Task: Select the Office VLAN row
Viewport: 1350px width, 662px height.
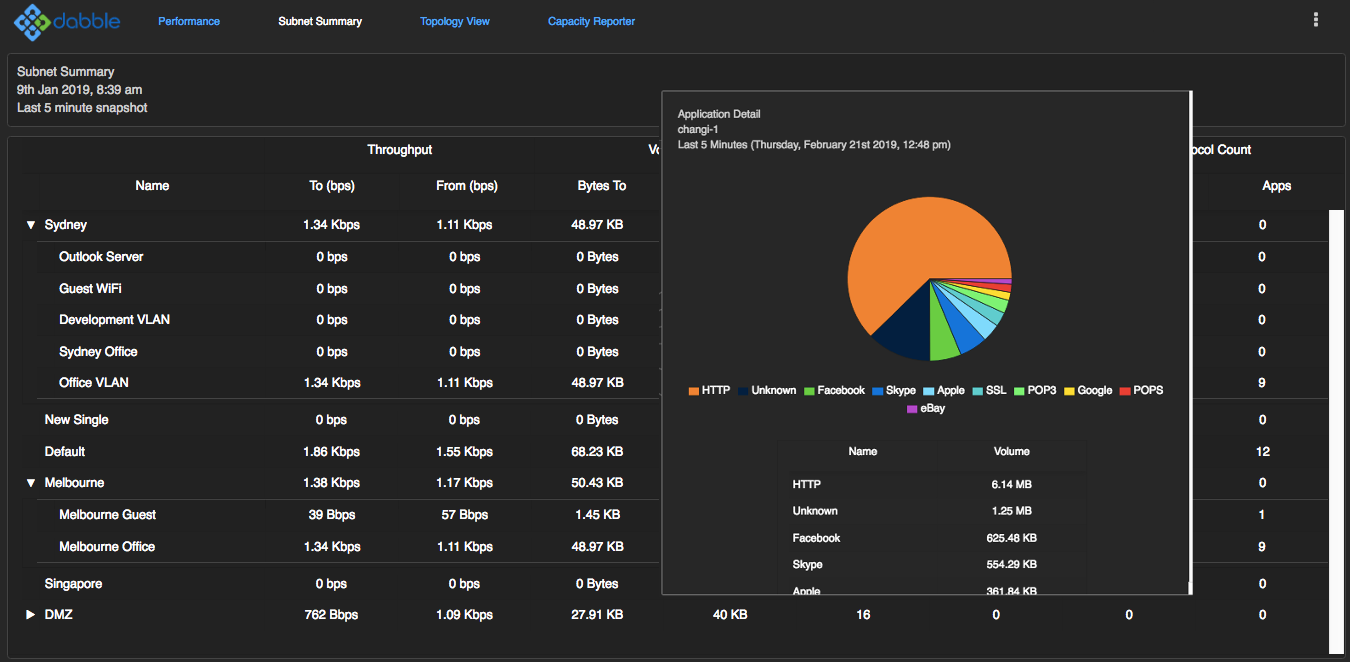Action: 94,383
